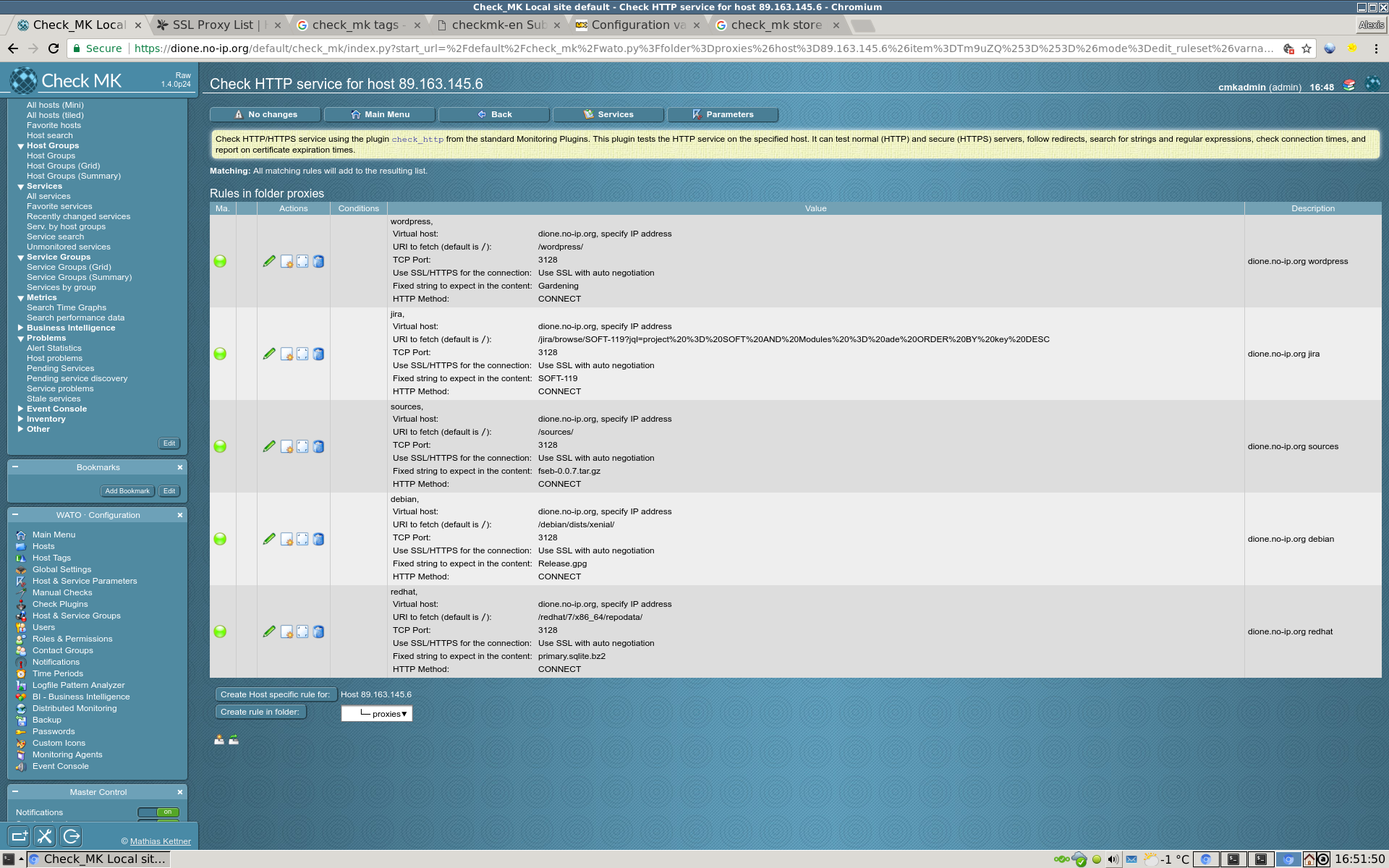Screen dimensions: 1389x868
Task: Open the Services button
Action: tap(608, 114)
